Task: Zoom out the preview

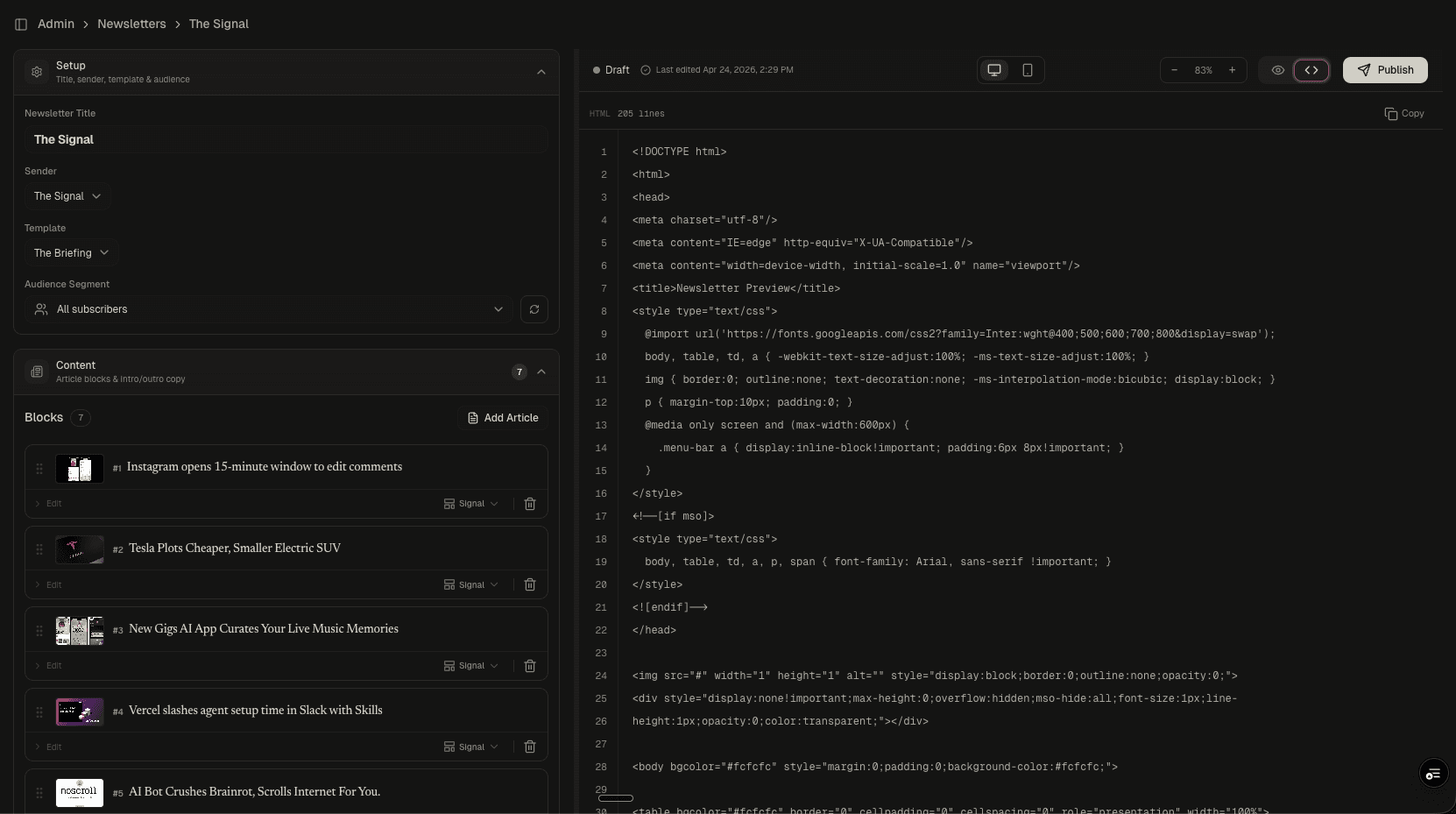Action: pos(1175,70)
